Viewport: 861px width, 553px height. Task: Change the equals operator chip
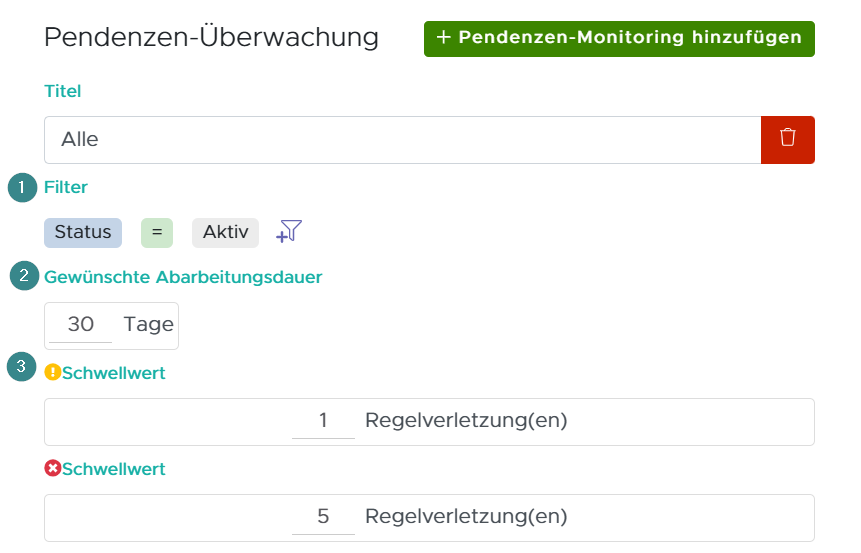click(157, 232)
